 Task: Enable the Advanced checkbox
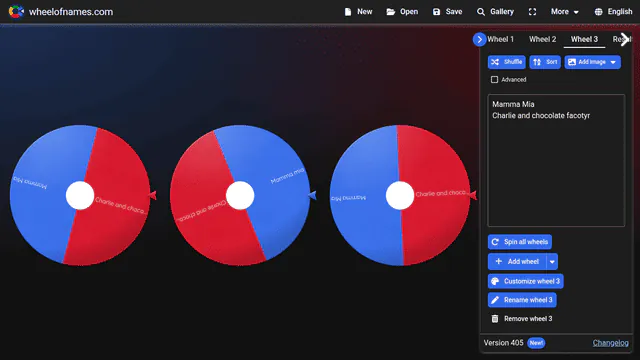[494, 79]
